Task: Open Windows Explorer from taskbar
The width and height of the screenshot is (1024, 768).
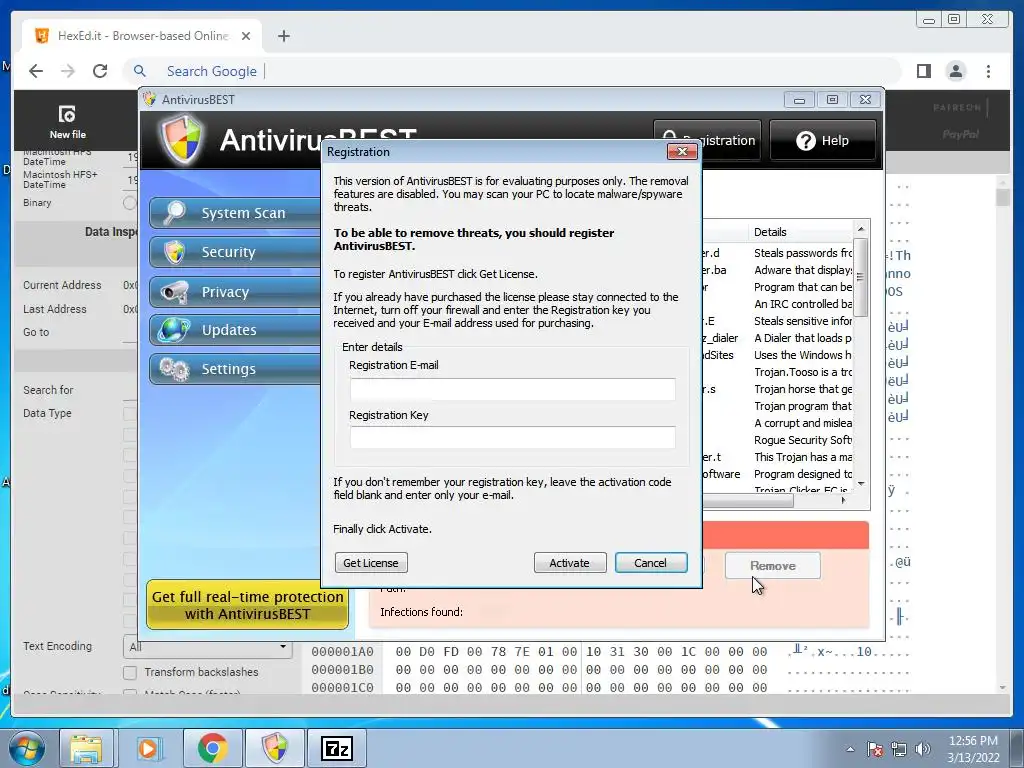Action: point(86,748)
